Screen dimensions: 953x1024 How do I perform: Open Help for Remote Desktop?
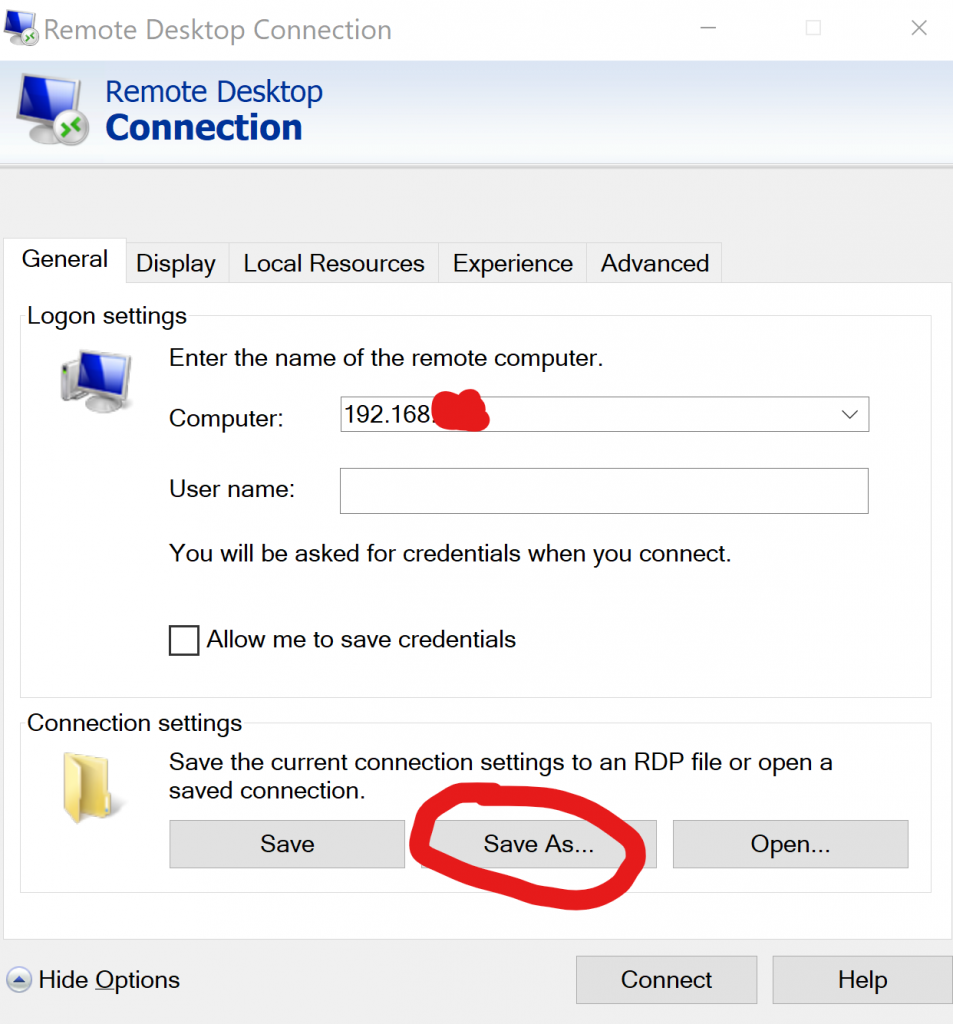coord(862,980)
